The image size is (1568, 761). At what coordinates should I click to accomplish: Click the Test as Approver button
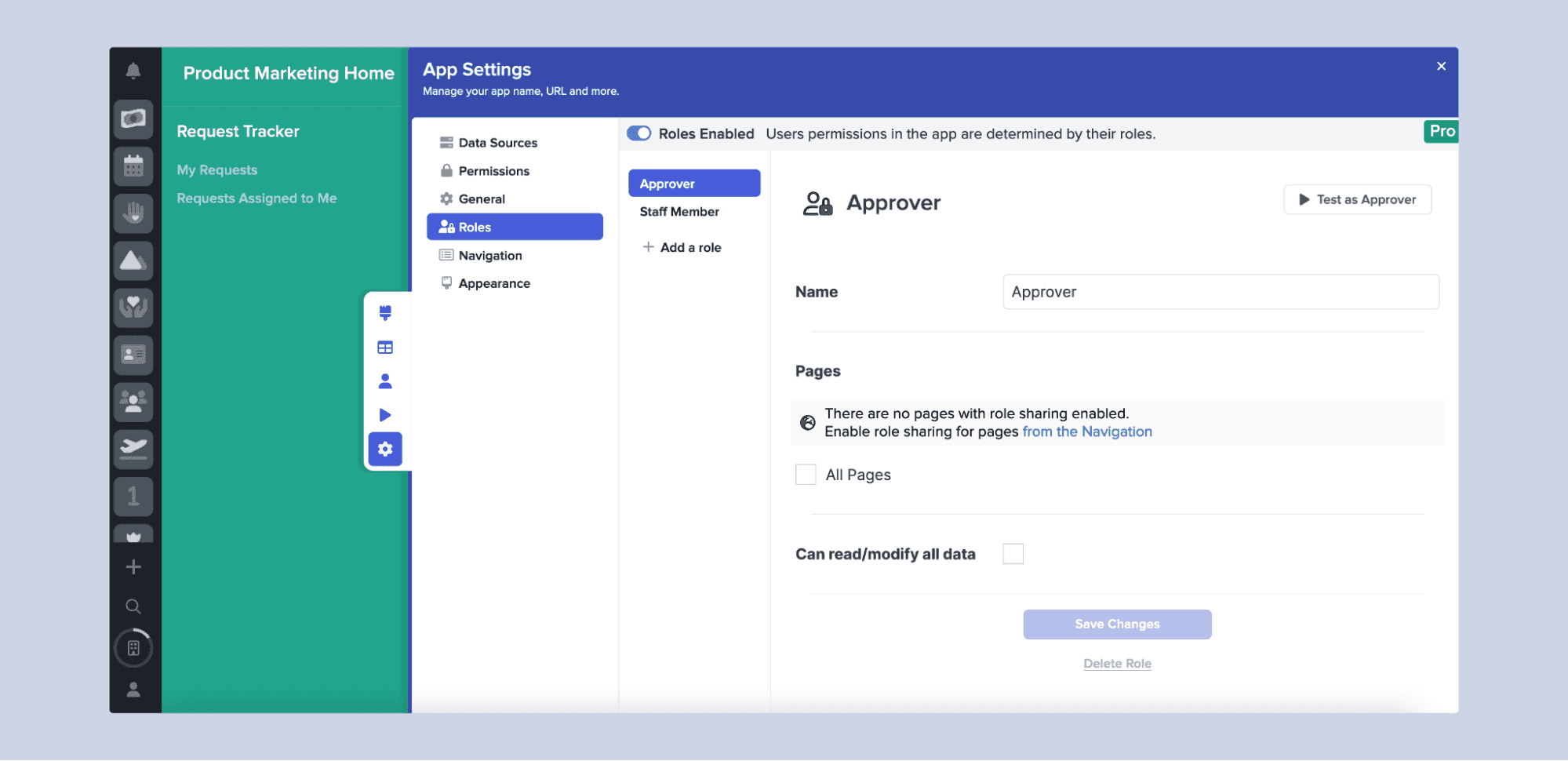tap(1357, 200)
